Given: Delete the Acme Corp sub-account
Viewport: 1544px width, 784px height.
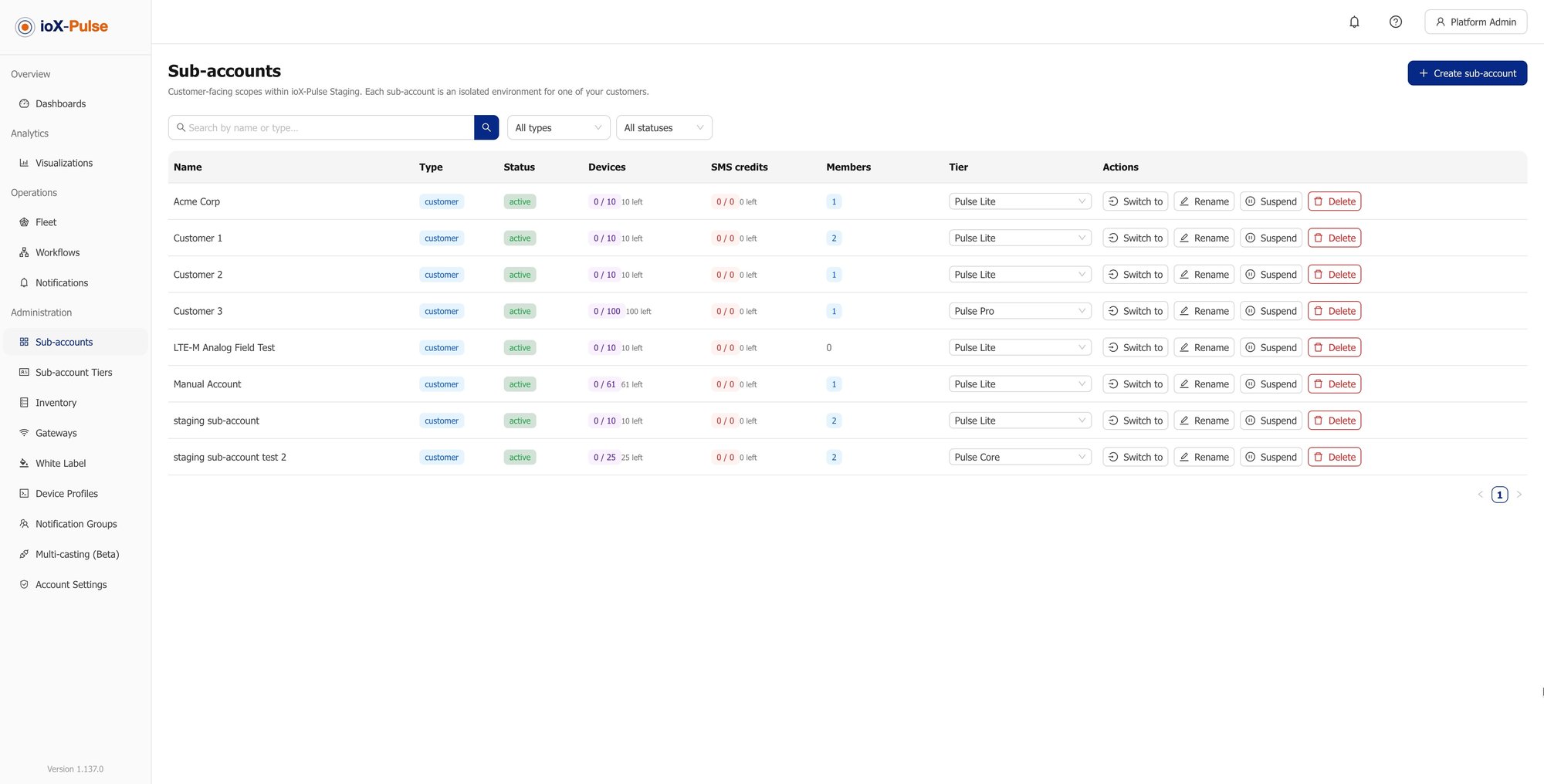Looking at the screenshot, I should pyautogui.click(x=1334, y=201).
